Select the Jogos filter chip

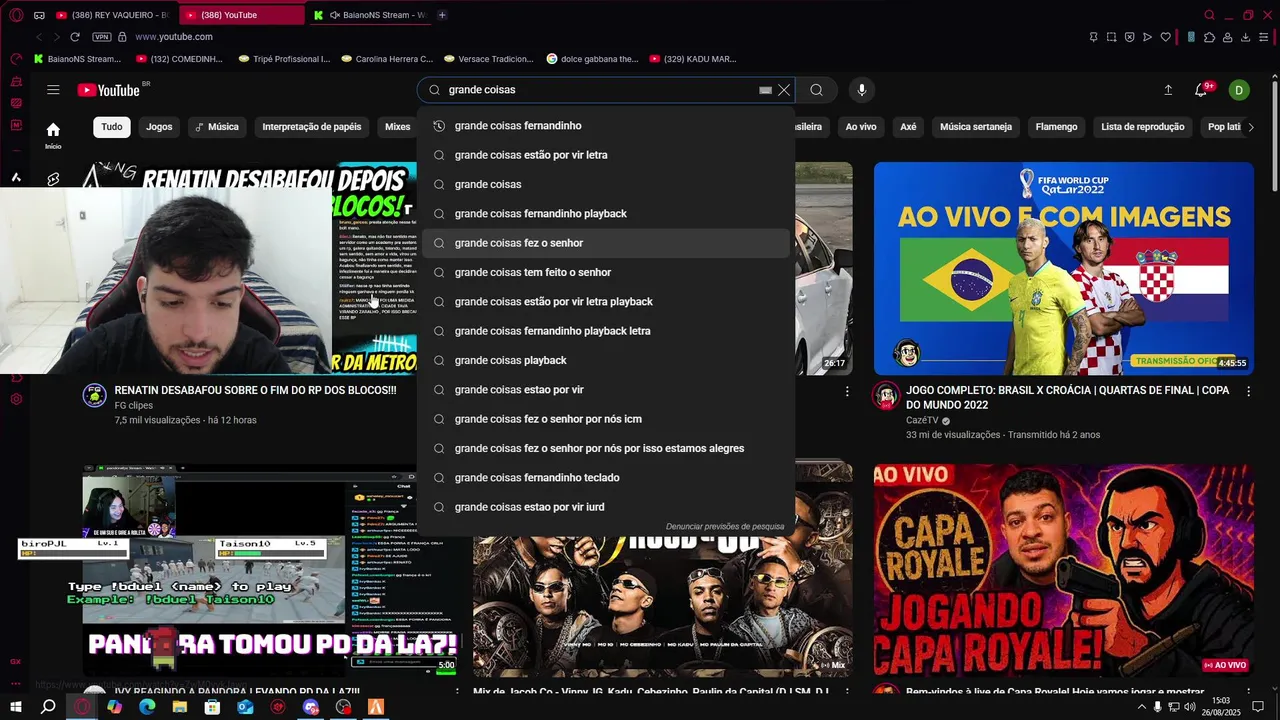coord(159,127)
